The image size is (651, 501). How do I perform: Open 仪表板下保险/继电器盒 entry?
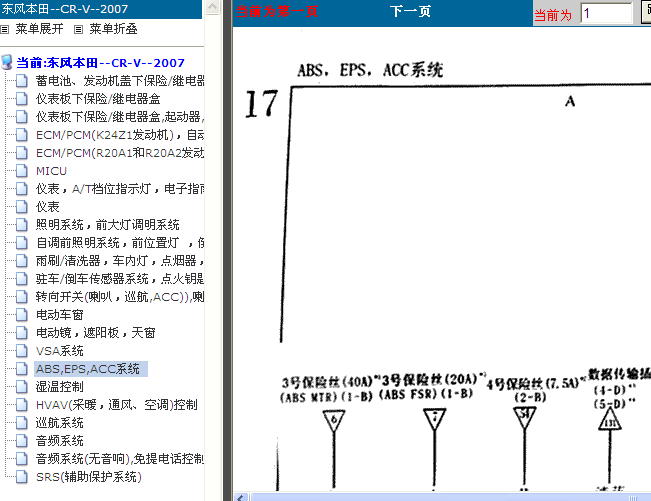coord(98,99)
